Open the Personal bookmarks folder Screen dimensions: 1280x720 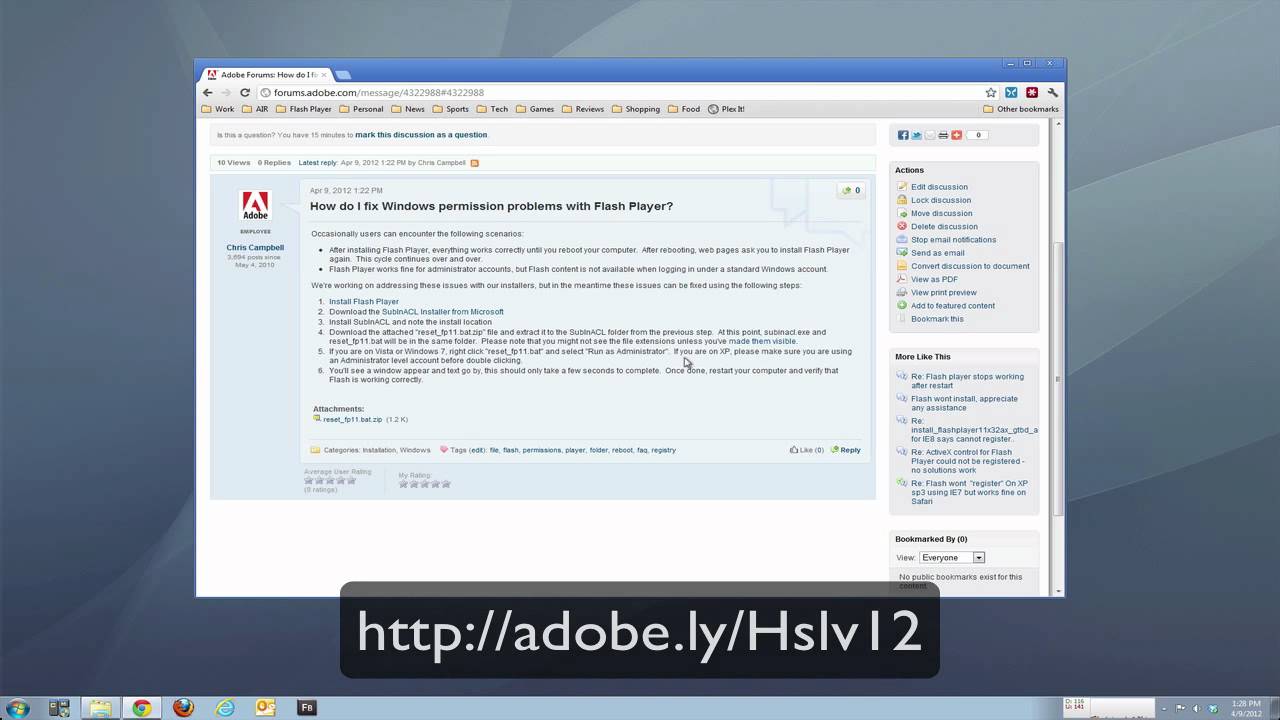coord(361,109)
